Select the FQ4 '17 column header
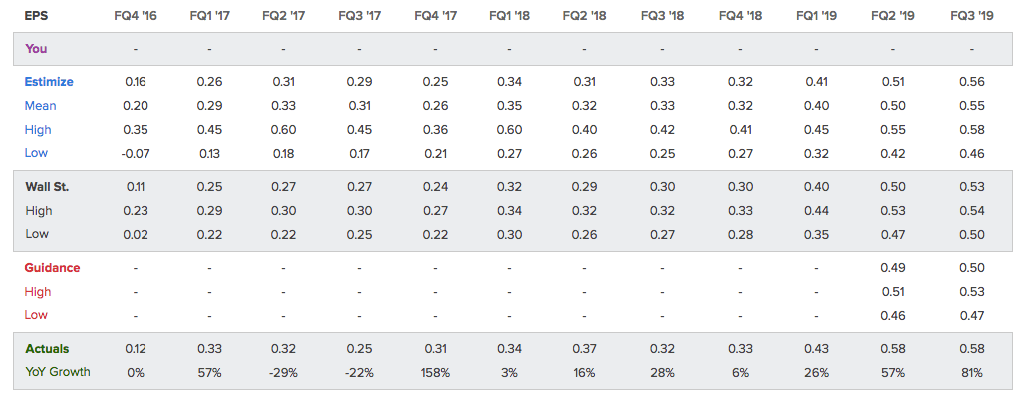Image resolution: width=1018 pixels, height=396 pixels. pyautogui.click(x=435, y=16)
